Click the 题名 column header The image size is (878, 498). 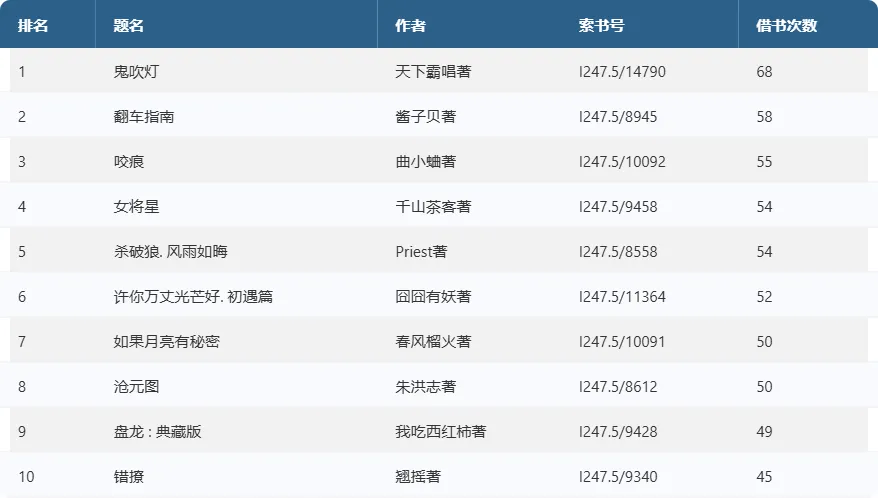tap(129, 26)
